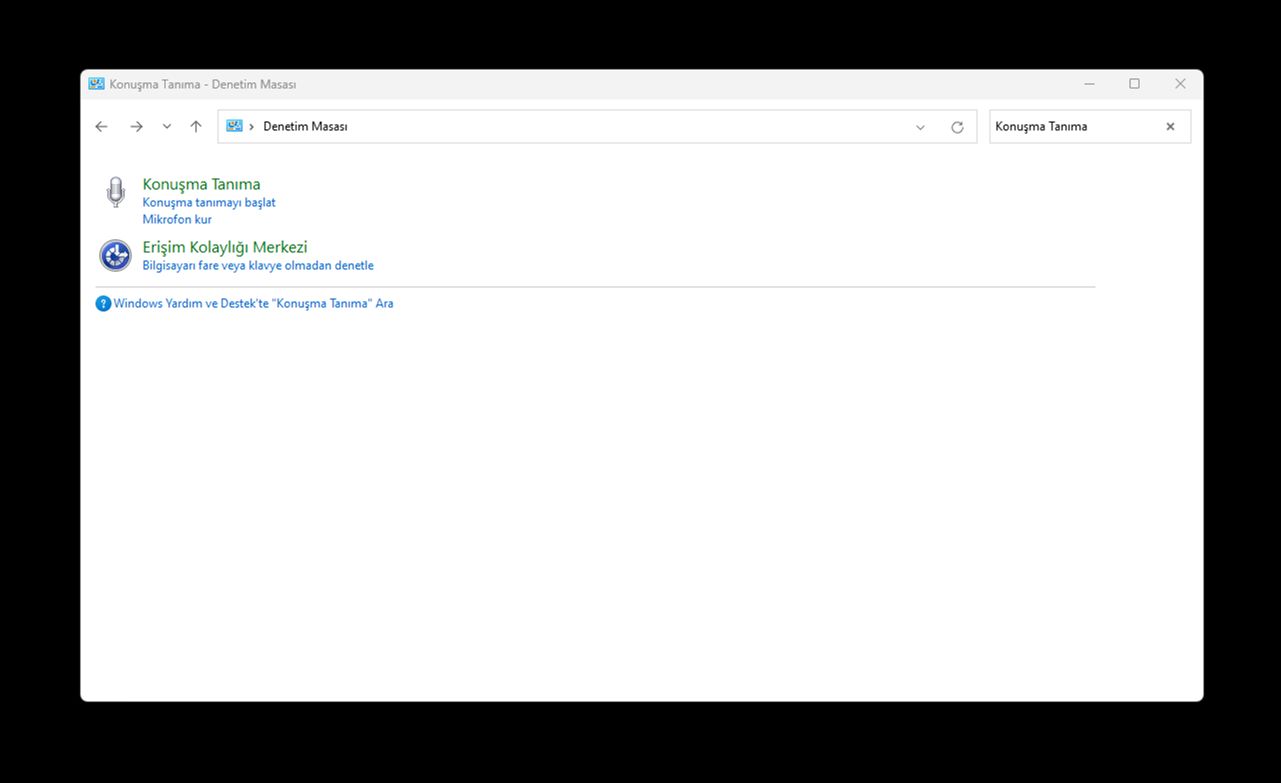Viewport: 1281px width, 783px height.
Task: Go back with the back arrow
Action: 101,127
